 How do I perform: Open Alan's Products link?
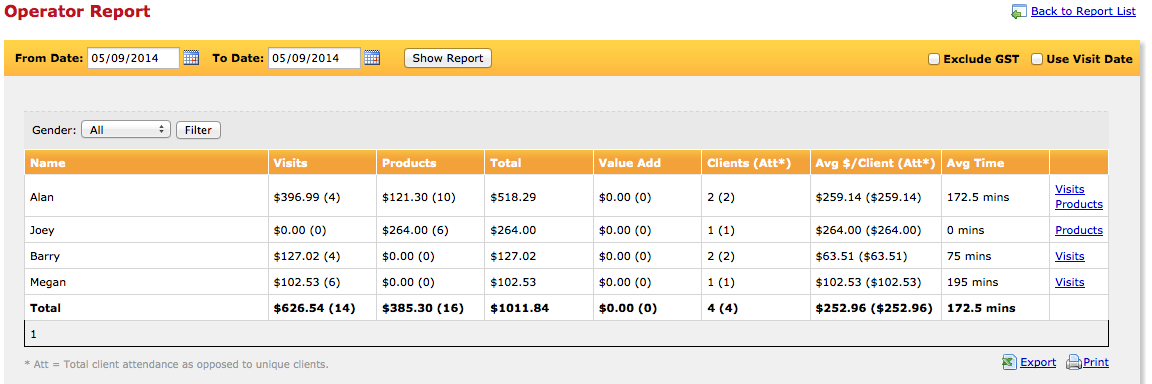click(x=1079, y=204)
